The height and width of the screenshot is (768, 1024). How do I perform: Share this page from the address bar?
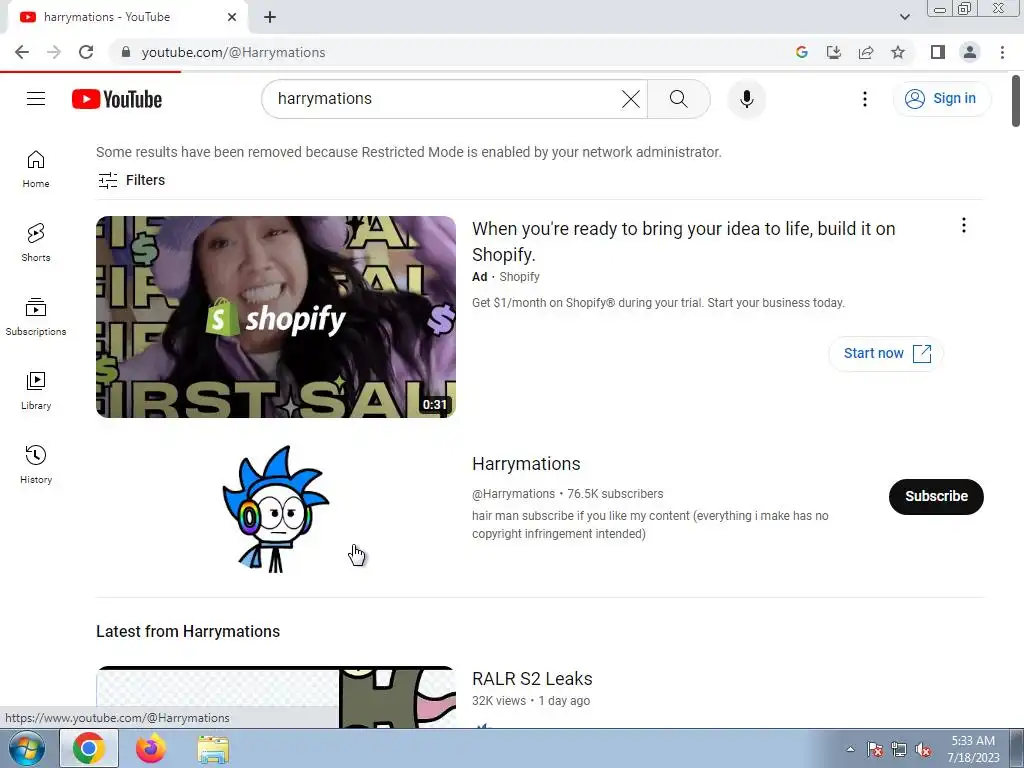(x=866, y=52)
